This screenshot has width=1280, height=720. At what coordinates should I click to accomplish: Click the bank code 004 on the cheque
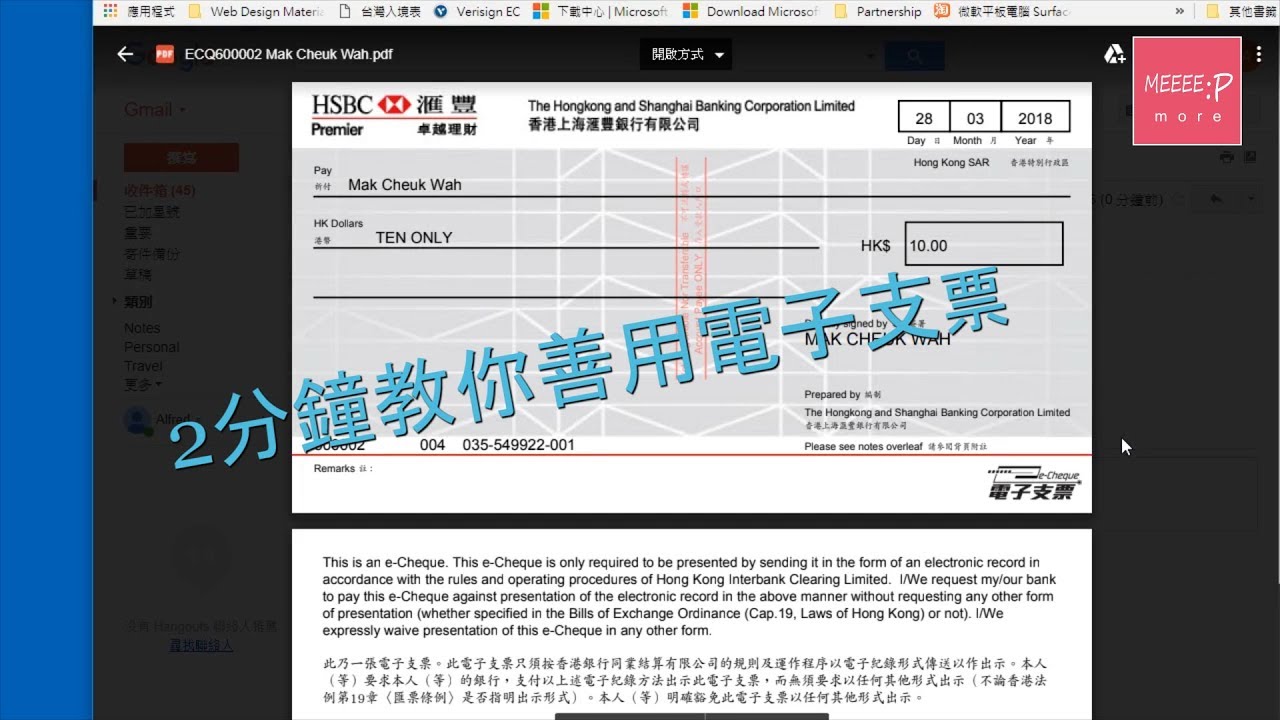coord(432,445)
